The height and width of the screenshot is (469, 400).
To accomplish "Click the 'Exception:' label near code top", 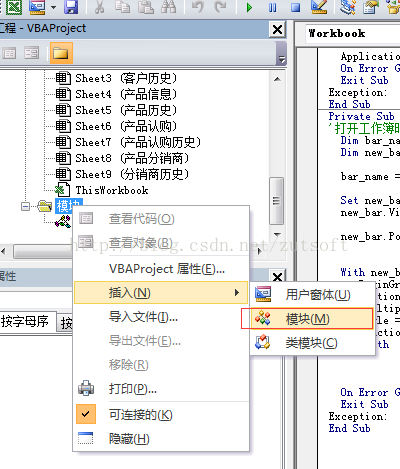I will [358, 92].
